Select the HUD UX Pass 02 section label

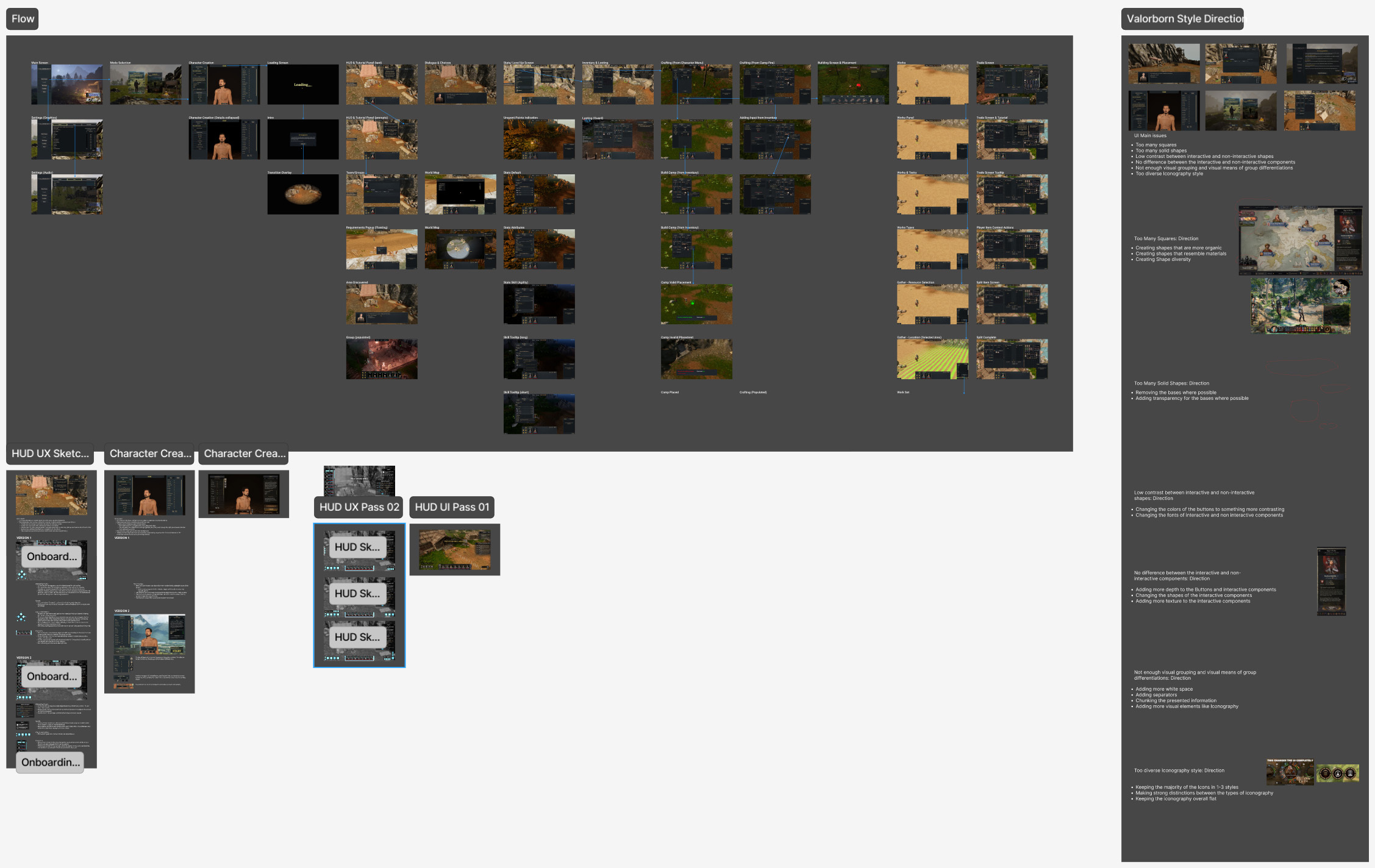(359, 507)
